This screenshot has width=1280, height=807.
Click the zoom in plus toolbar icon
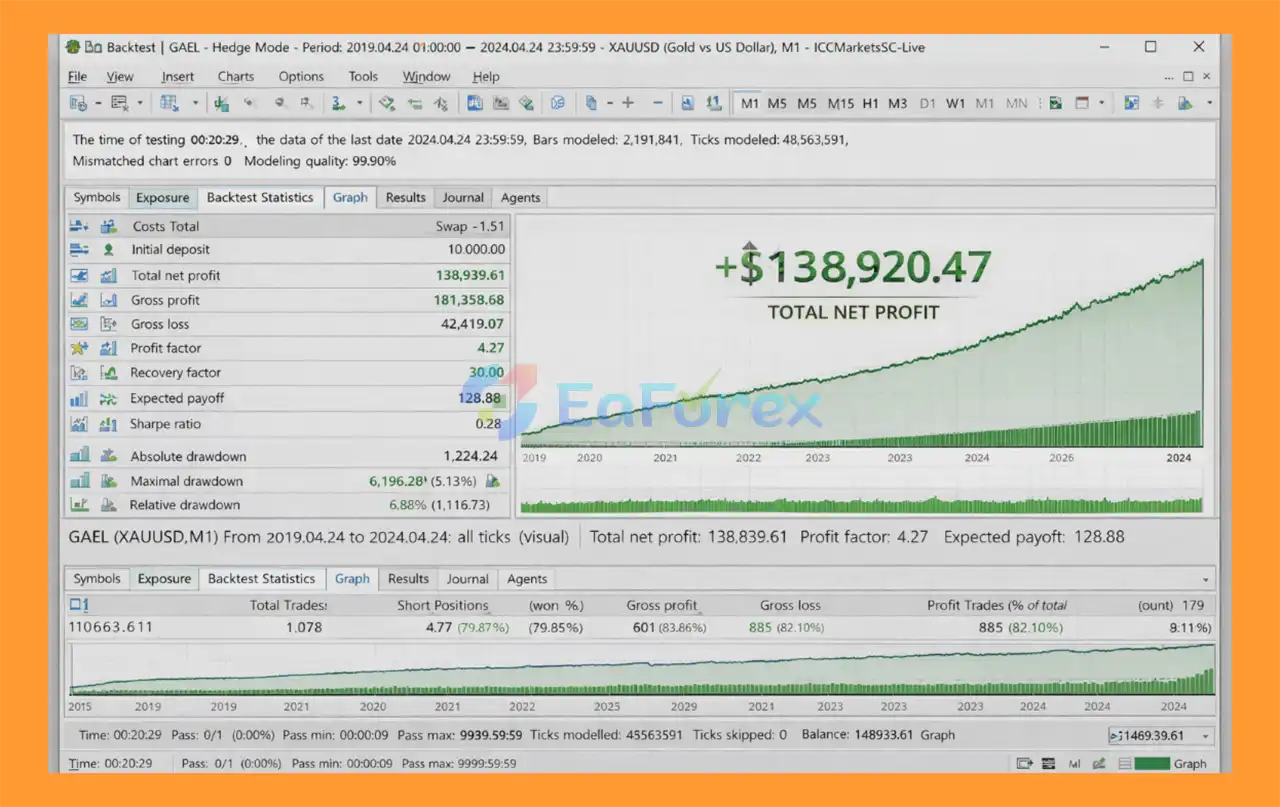pos(628,103)
